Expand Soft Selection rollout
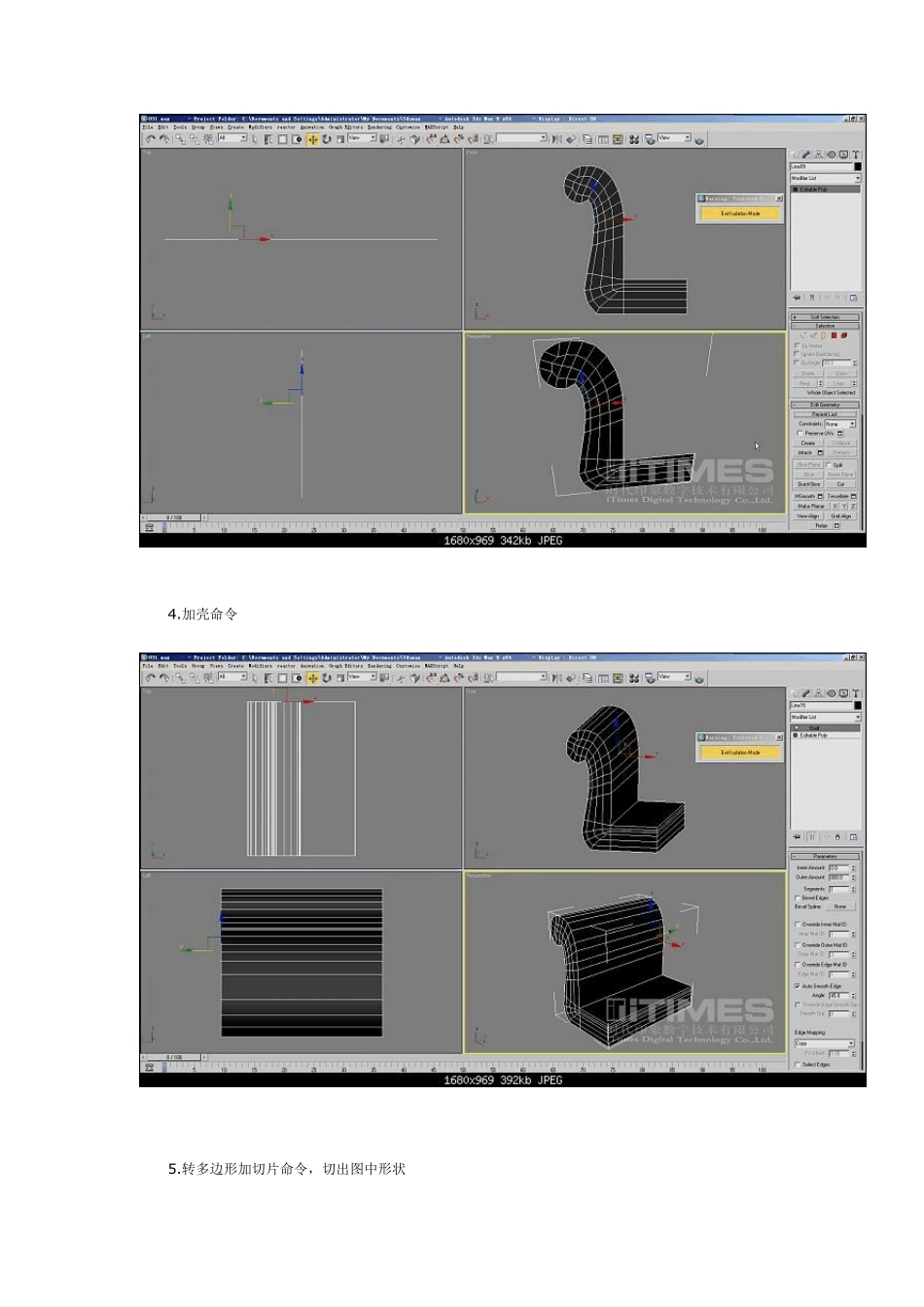 coord(825,317)
